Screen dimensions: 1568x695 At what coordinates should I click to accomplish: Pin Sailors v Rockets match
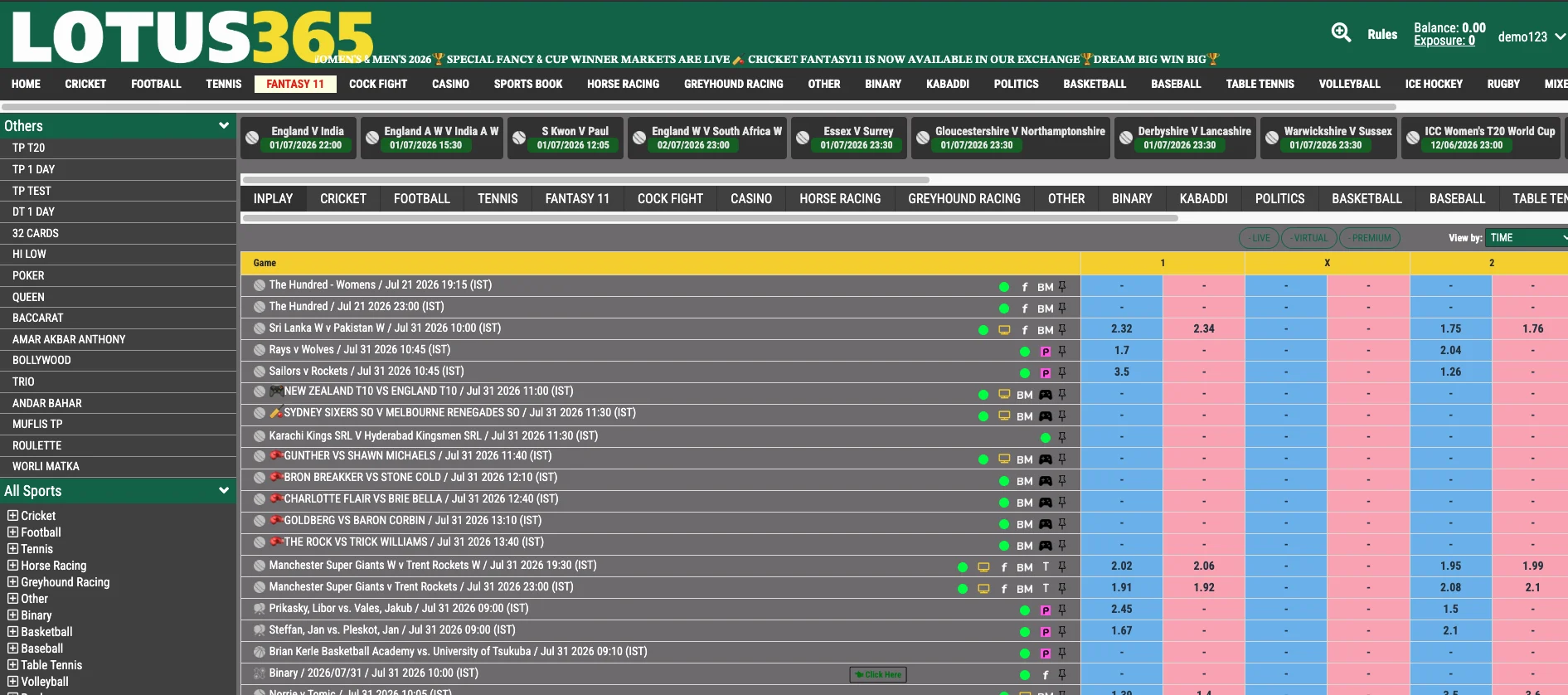[x=1062, y=372]
